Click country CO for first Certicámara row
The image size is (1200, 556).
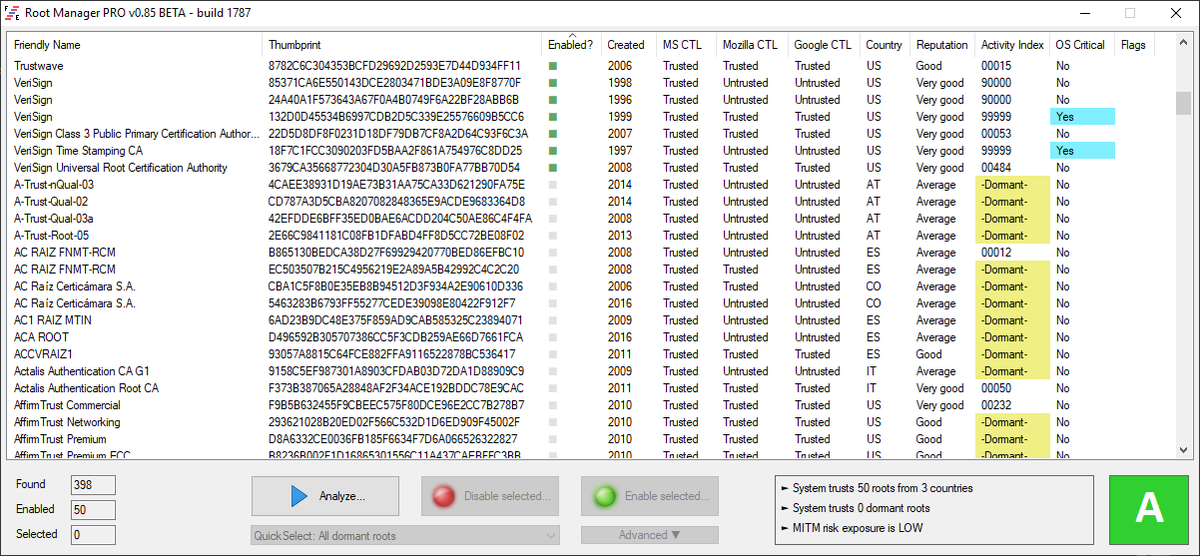coord(874,287)
